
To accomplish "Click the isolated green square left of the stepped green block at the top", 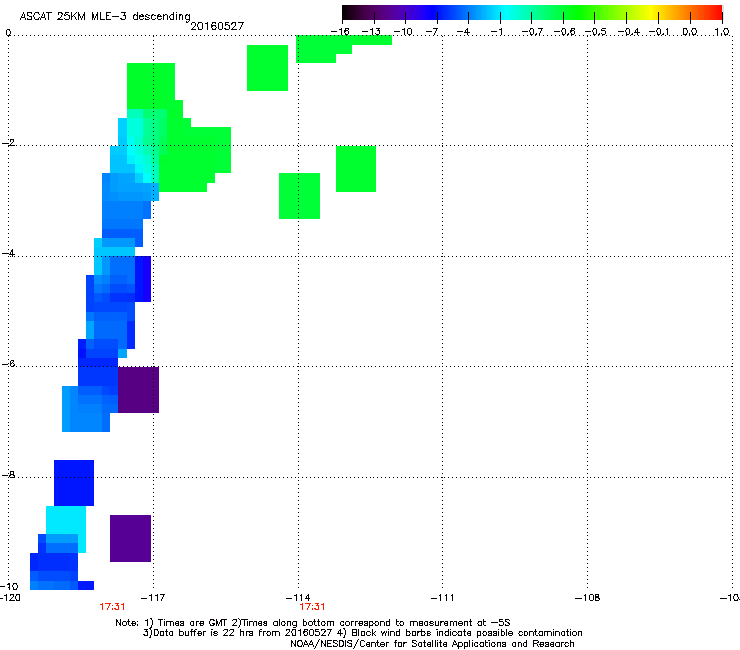I will tap(268, 68).
